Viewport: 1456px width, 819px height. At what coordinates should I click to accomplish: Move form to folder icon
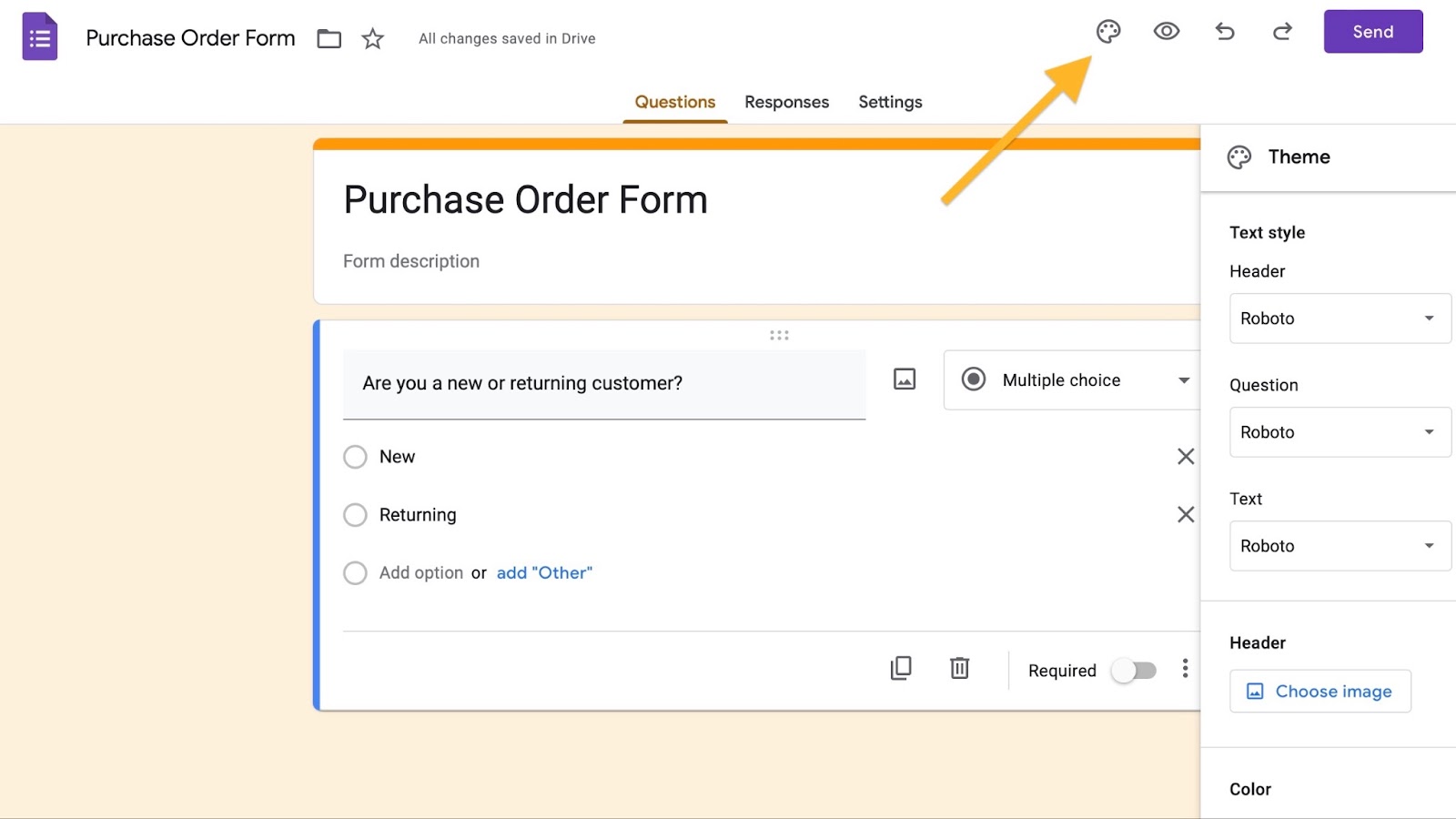(329, 39)
